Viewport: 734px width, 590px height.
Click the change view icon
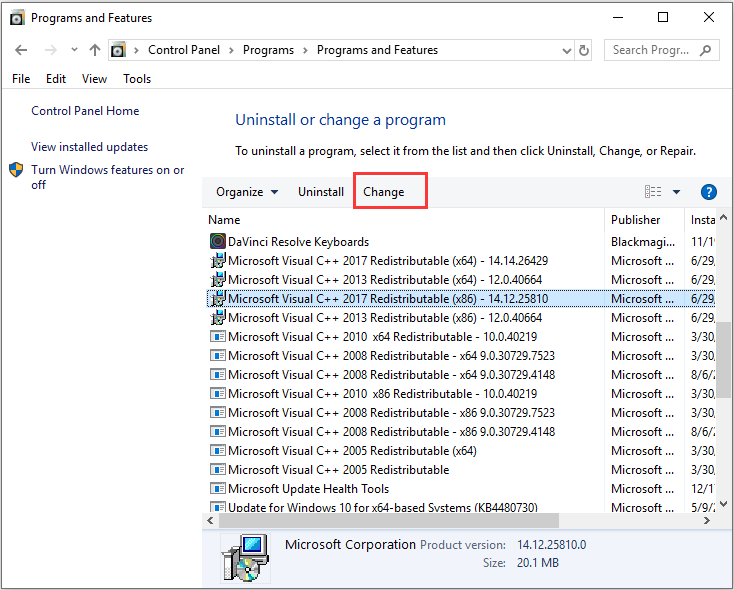[653, 192]
